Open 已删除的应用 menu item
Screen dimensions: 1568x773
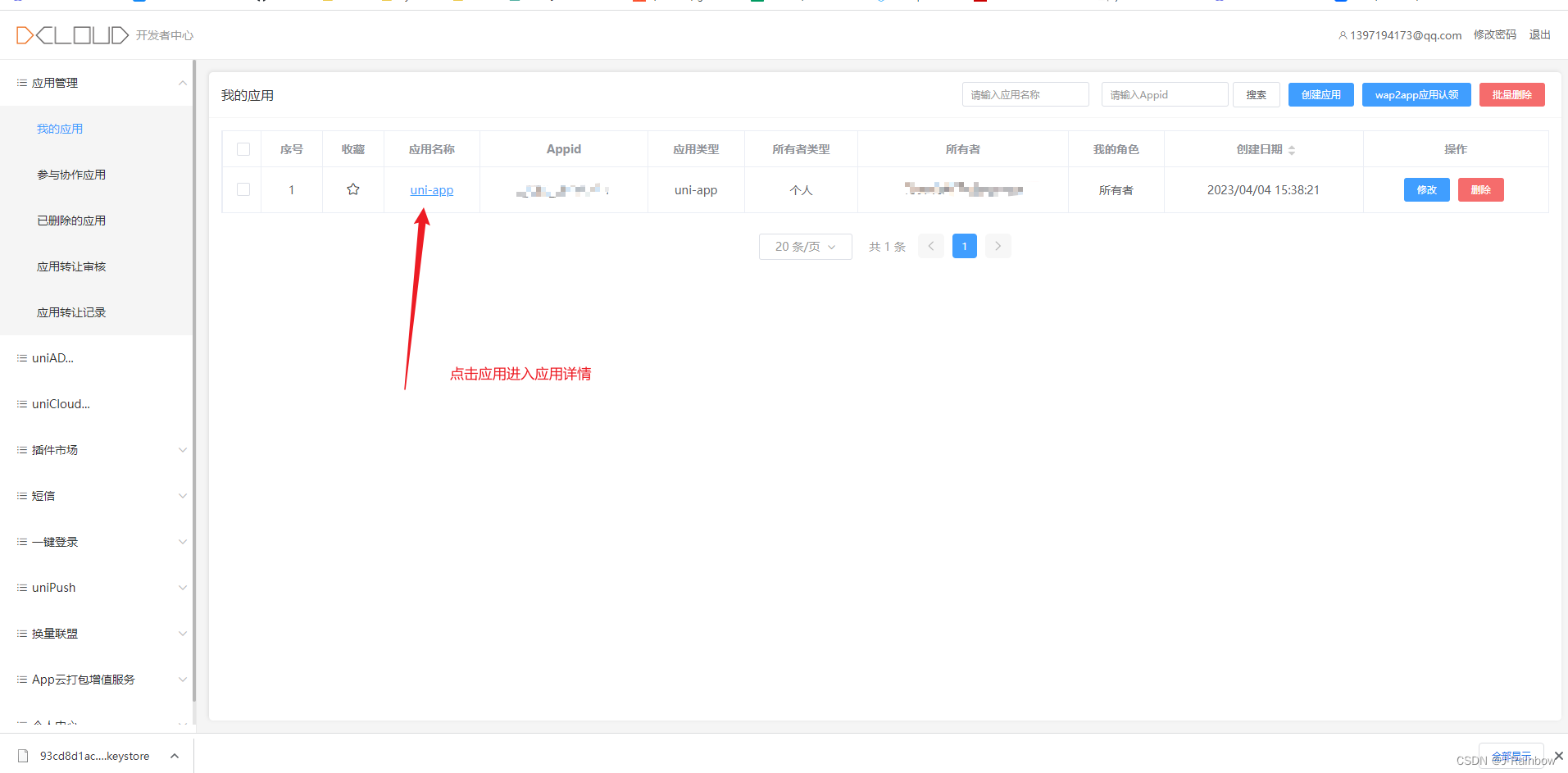coord(71,221)
